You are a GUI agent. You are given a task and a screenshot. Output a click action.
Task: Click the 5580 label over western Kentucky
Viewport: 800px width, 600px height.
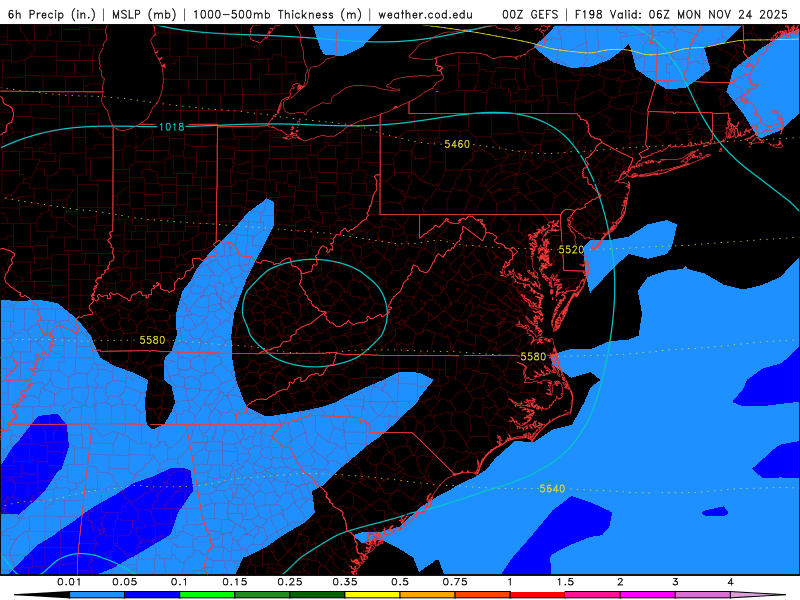[x=152, y=340]
